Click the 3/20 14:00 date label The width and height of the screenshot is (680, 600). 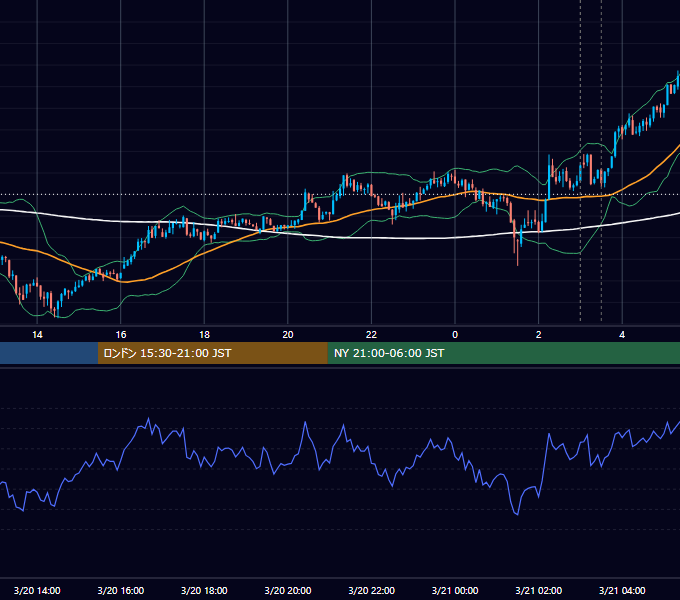pos(37,590)
